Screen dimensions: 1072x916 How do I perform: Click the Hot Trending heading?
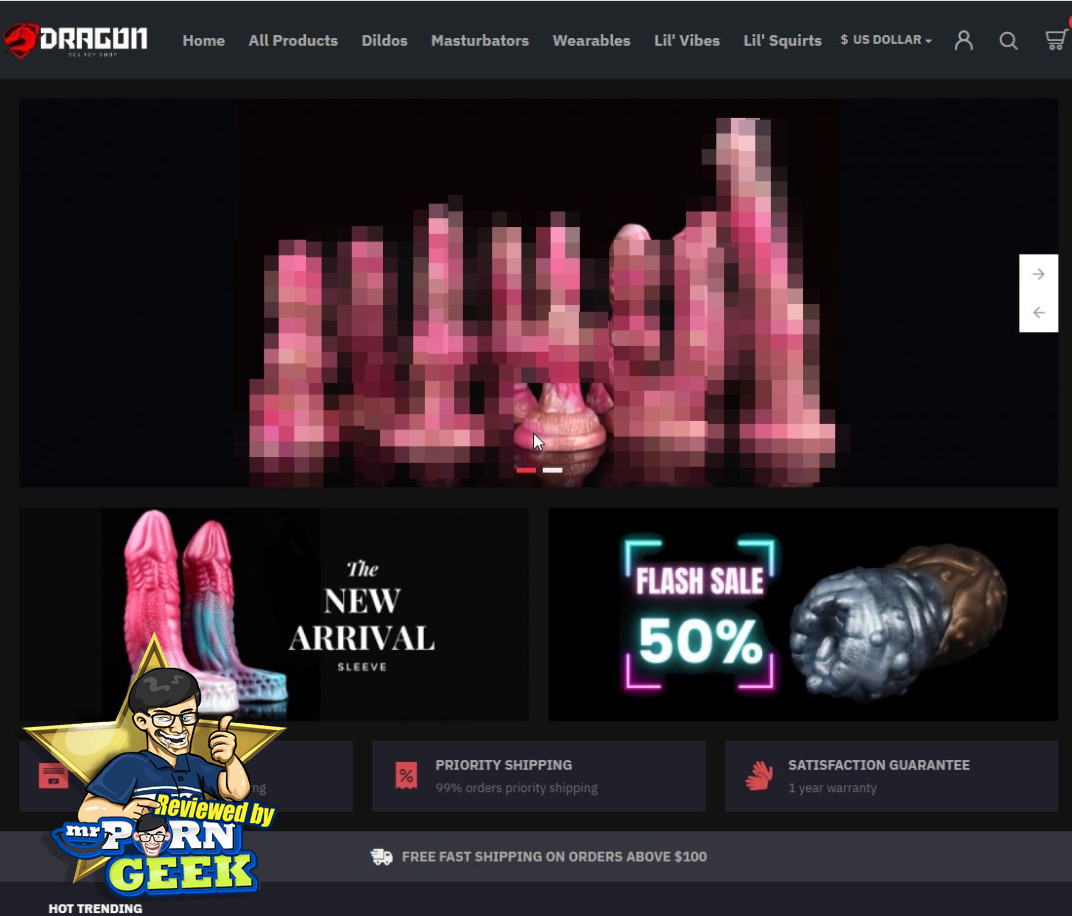point(95,908)
